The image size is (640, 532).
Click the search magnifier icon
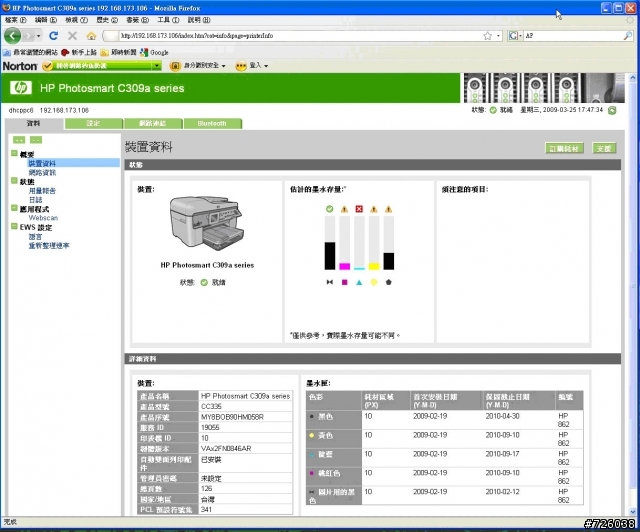tap(628, 36)
